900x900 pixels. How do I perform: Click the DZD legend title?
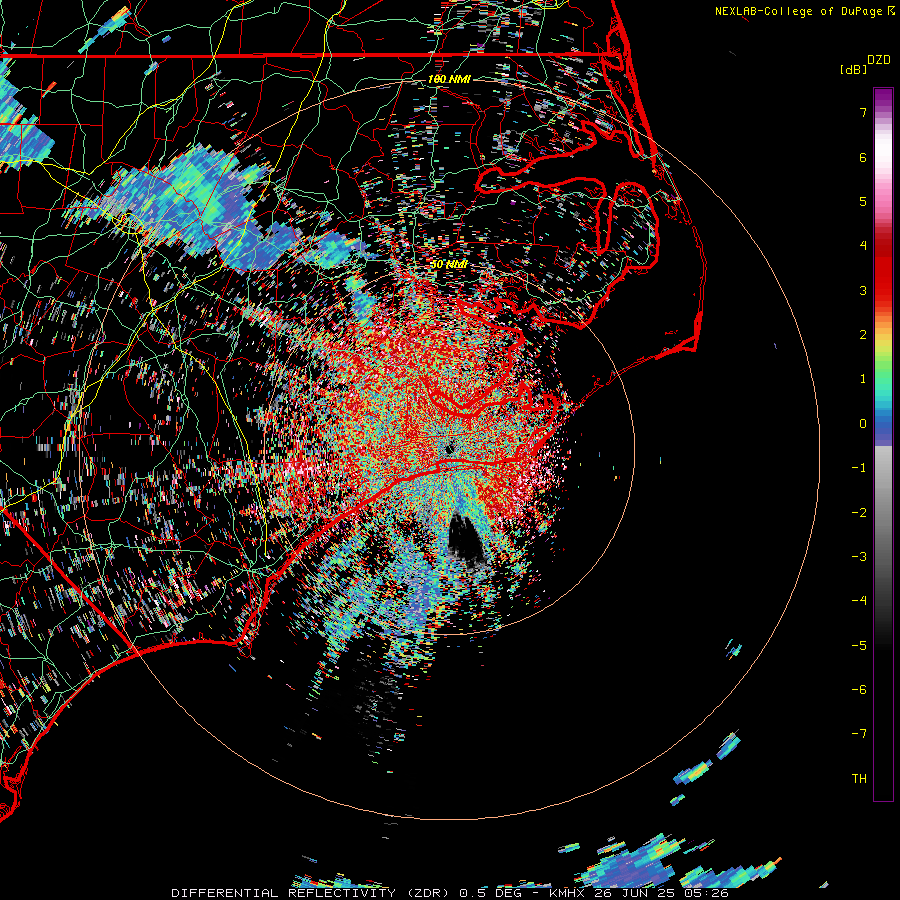click(879, 60)
